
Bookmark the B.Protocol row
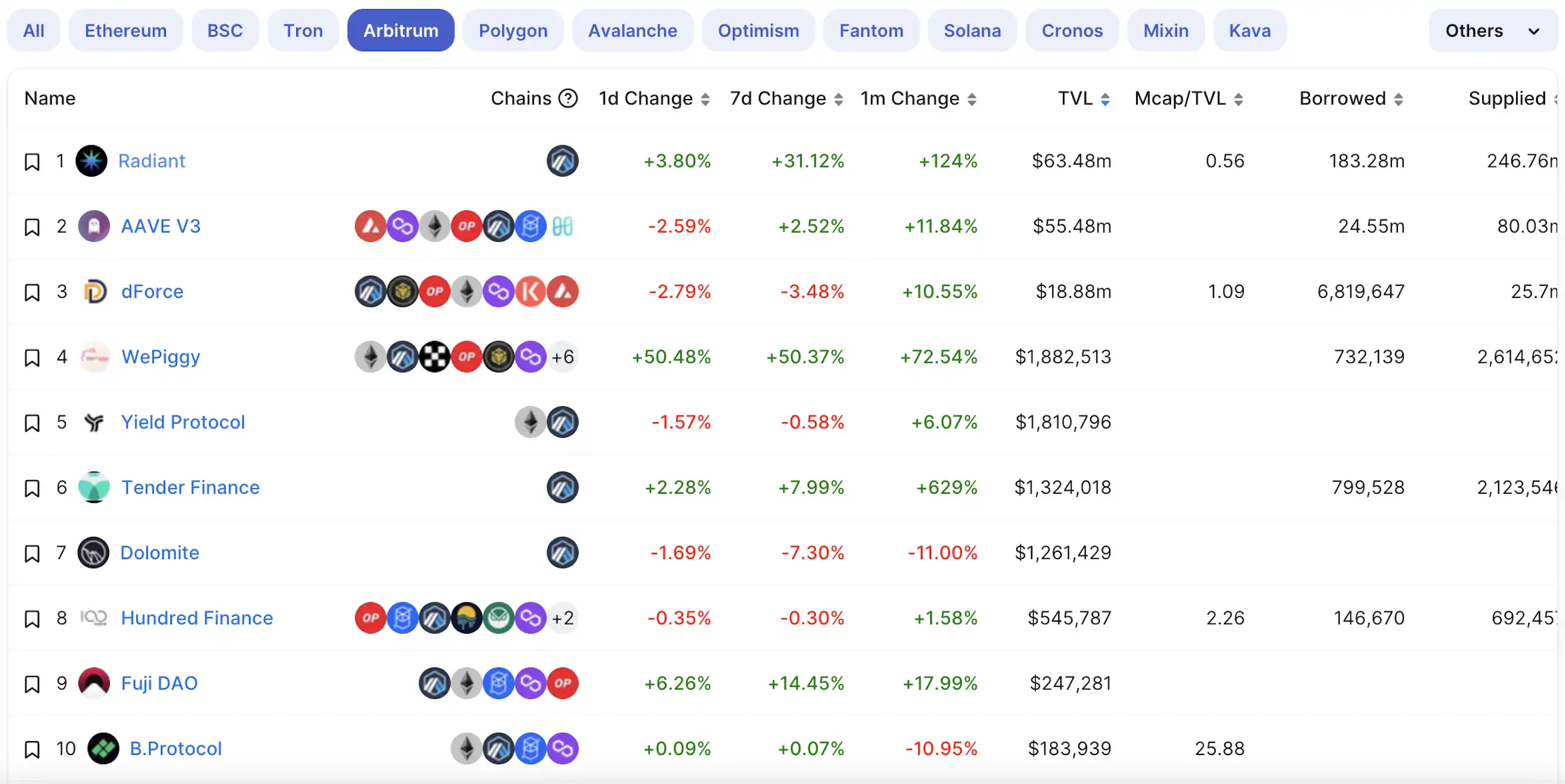[x=32, y=750]
